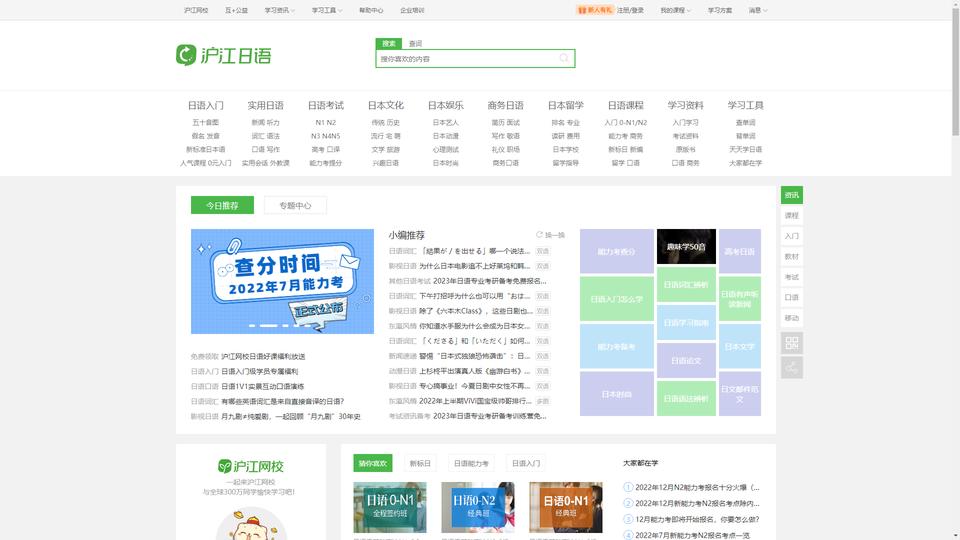Open 学习工具 navigation heading
Image resolution: width=960 pixels, height=540 pixels.
[x=746, y=105]
